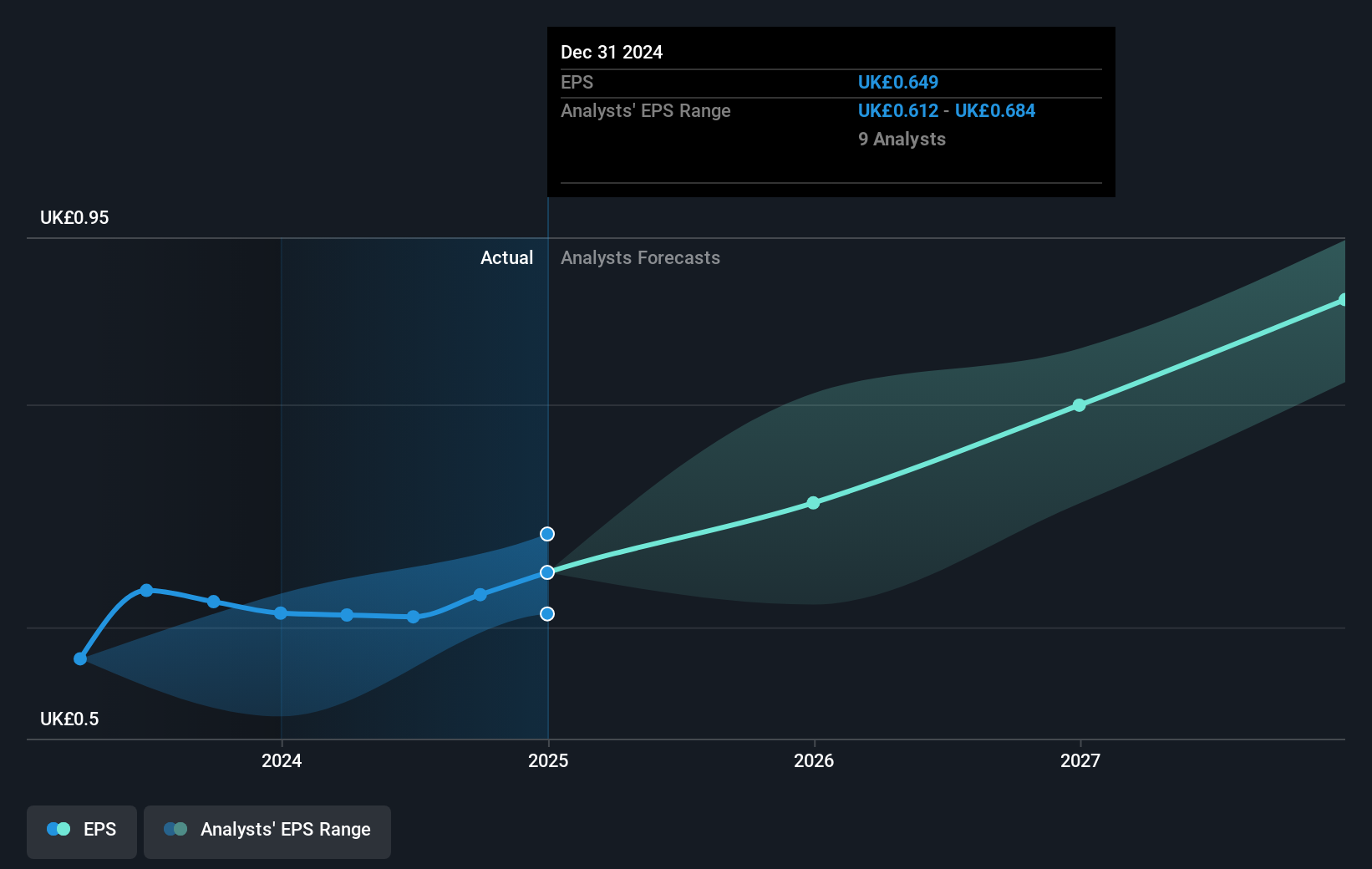Click the UK£0.95 axis label
Screen dimensions: 1372x869
[74, 217]
